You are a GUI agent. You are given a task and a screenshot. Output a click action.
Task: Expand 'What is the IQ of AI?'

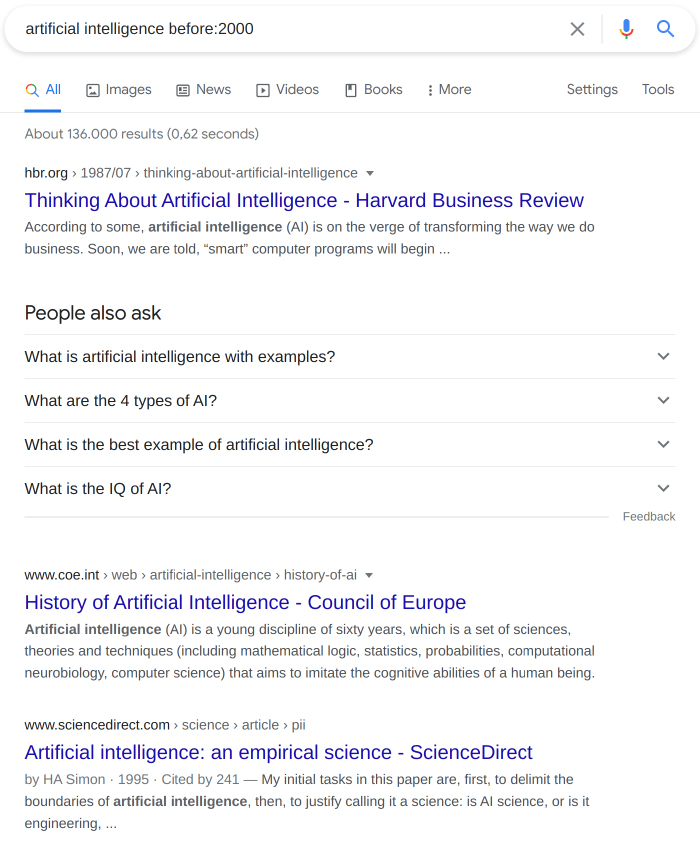point(350,488)
